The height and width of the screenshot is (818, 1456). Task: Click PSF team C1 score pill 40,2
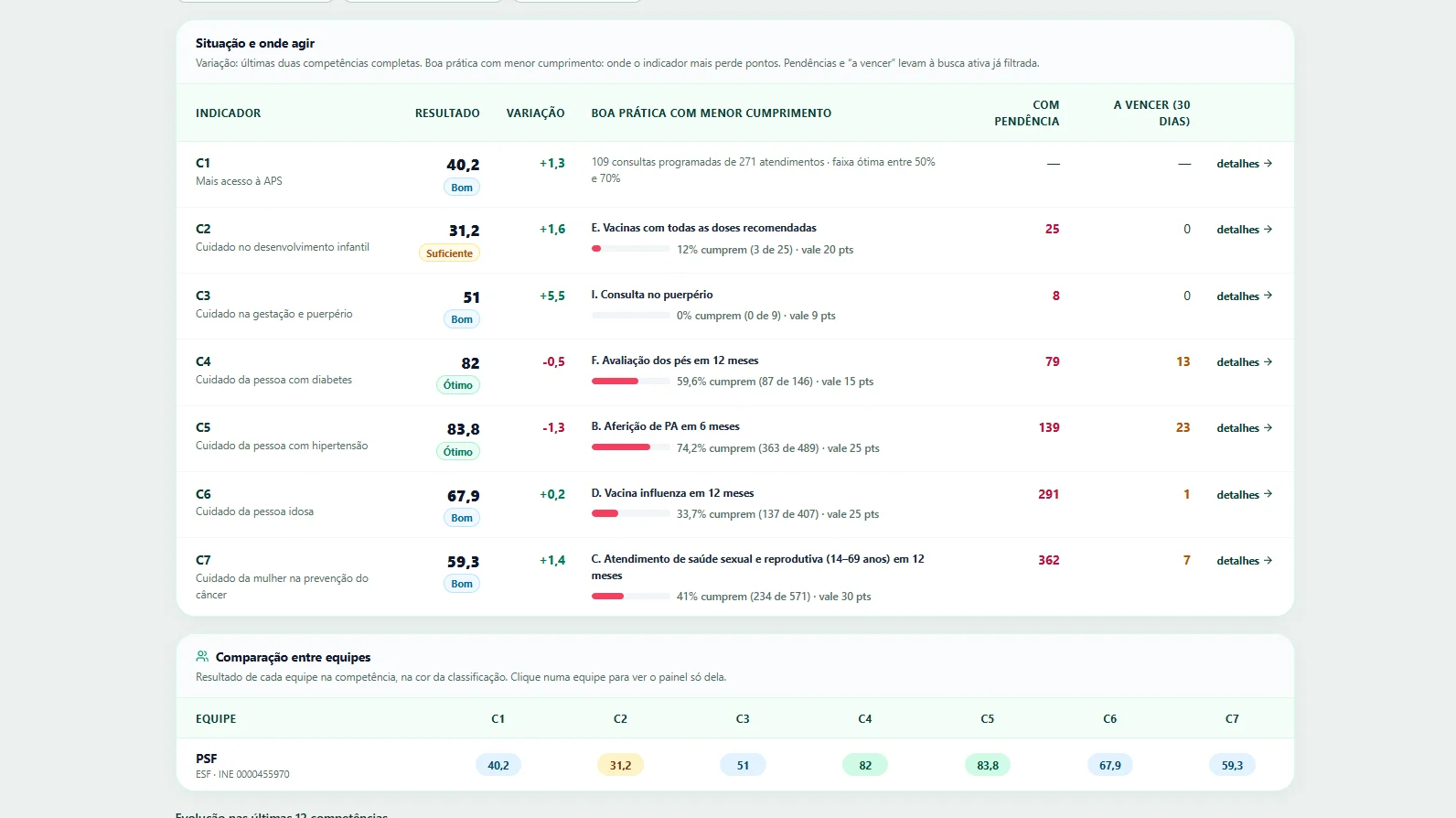[x=498, y=765]
